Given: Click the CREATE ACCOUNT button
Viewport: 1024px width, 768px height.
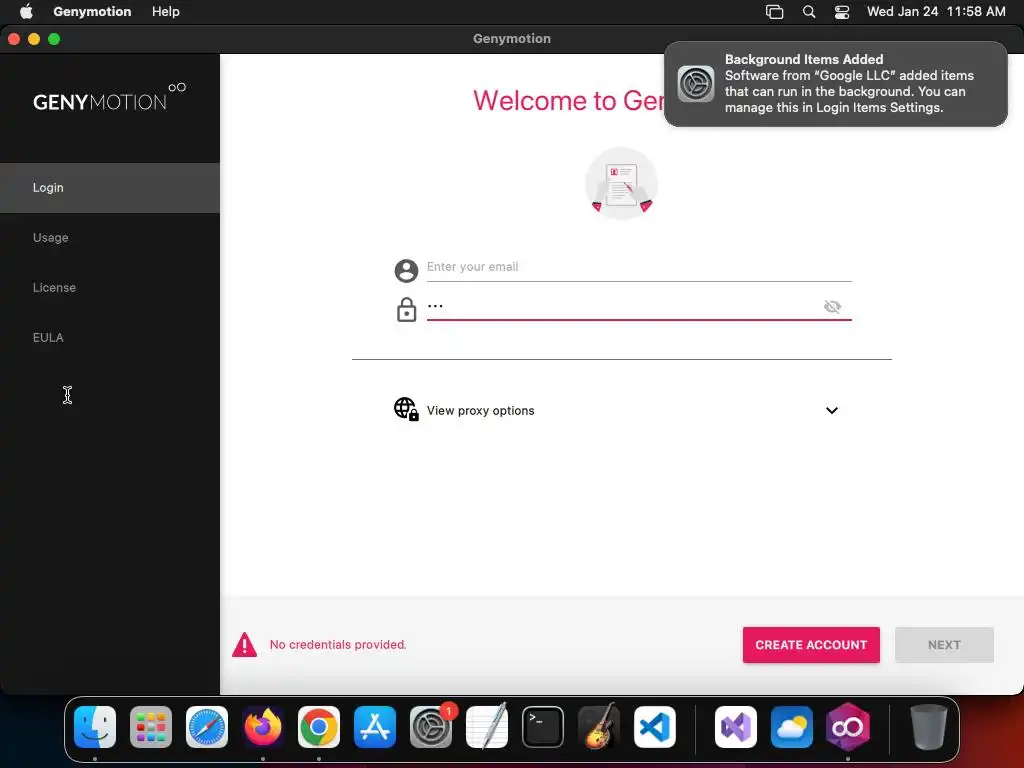Looking at the screenshot, I should 811,645.
